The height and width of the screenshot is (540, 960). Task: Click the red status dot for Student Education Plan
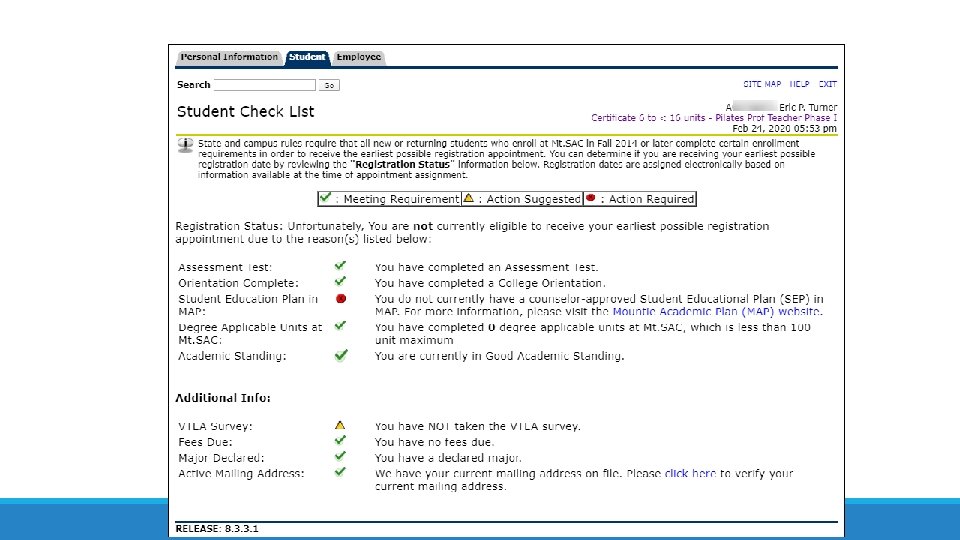tap(341, 299)
